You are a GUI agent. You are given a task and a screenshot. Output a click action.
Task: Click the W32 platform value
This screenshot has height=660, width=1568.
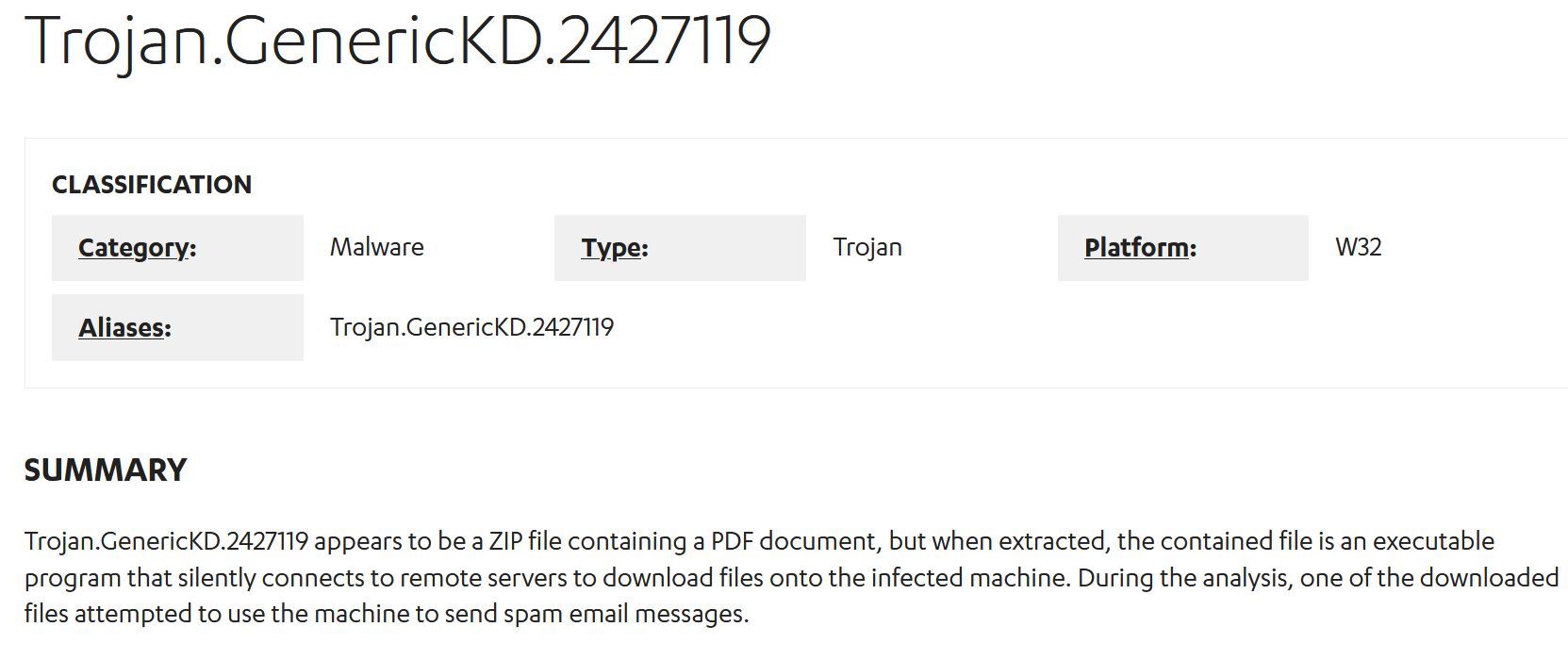pos(1358,248)
